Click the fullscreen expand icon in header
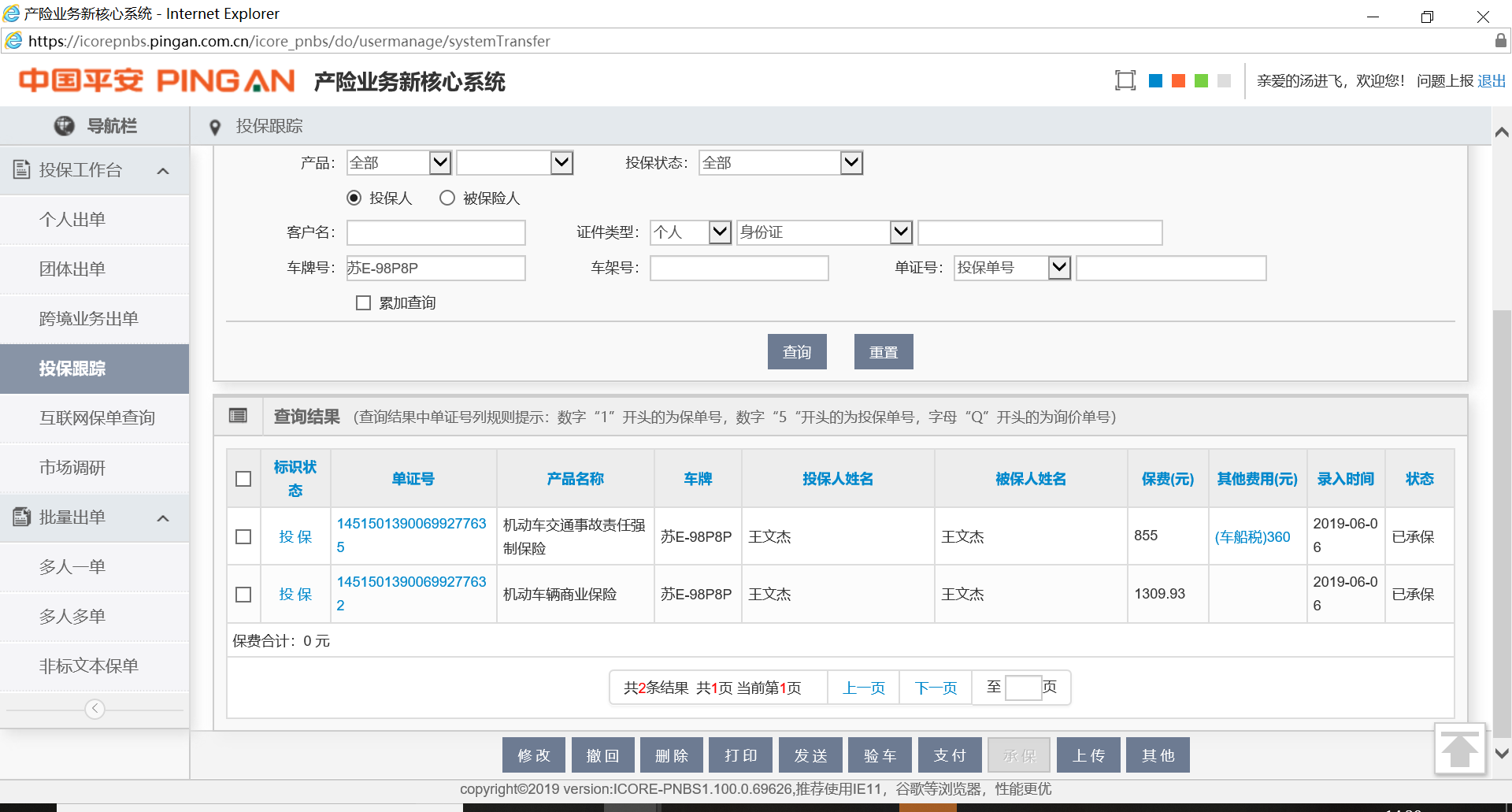Viewport: 1512px width, 812px height. click(1125, 80)
